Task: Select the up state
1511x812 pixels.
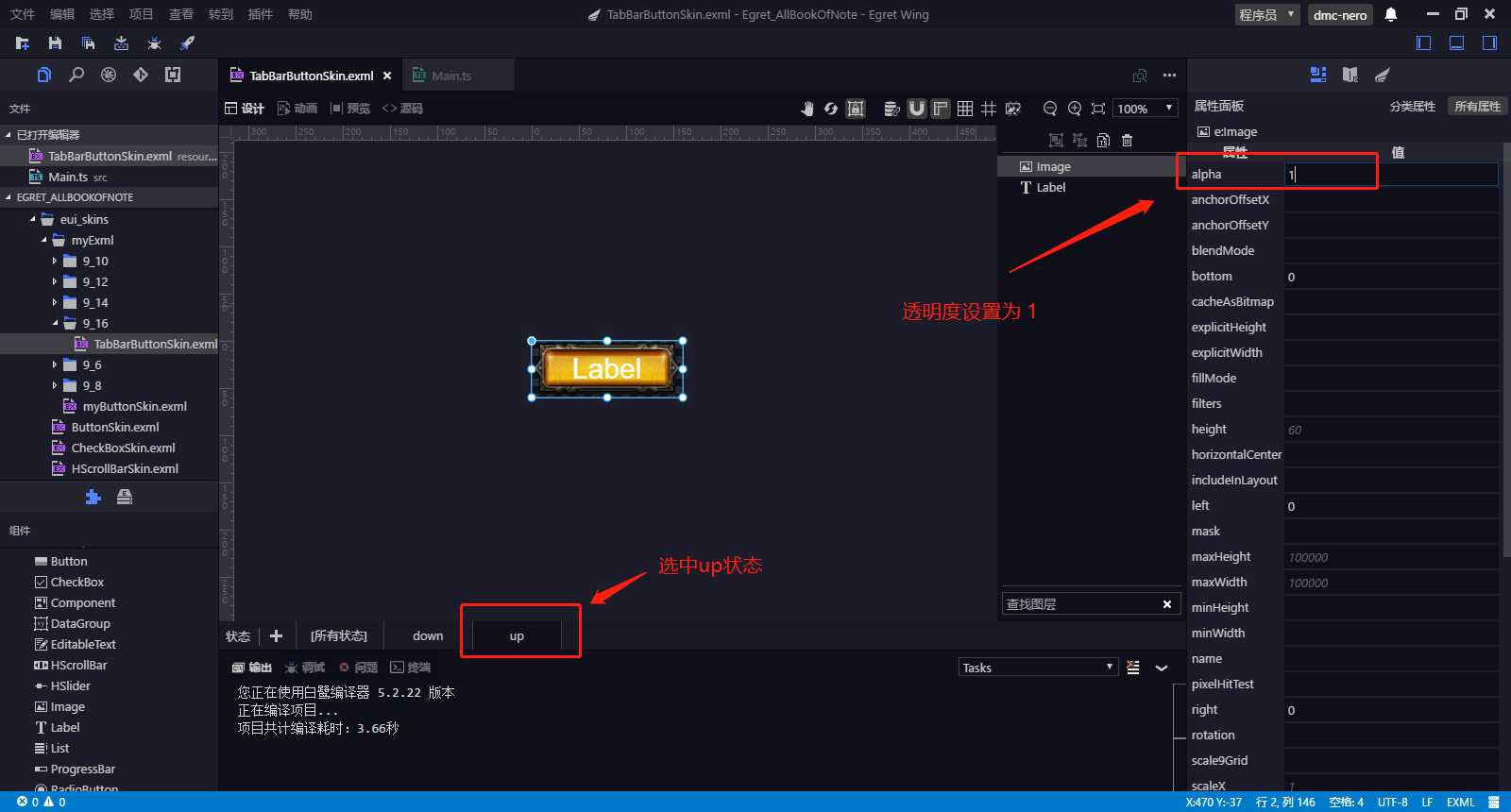Action: 517,635
